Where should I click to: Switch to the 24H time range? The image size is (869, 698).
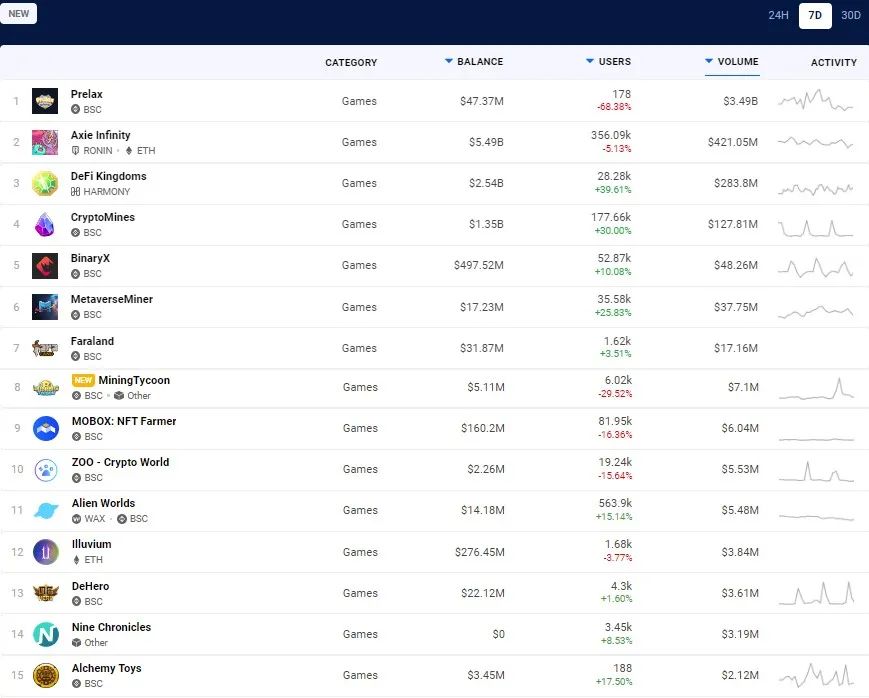pos(778,15)
